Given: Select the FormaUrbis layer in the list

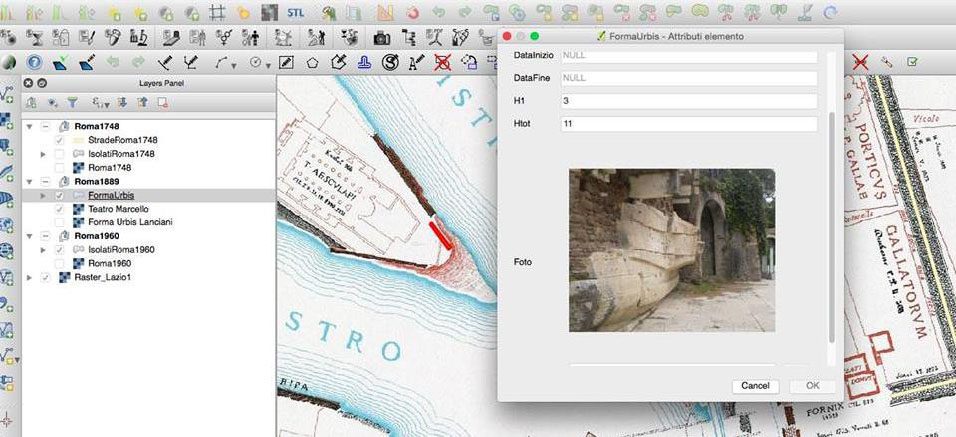Looking at the screenshot, I should point(110,195).
